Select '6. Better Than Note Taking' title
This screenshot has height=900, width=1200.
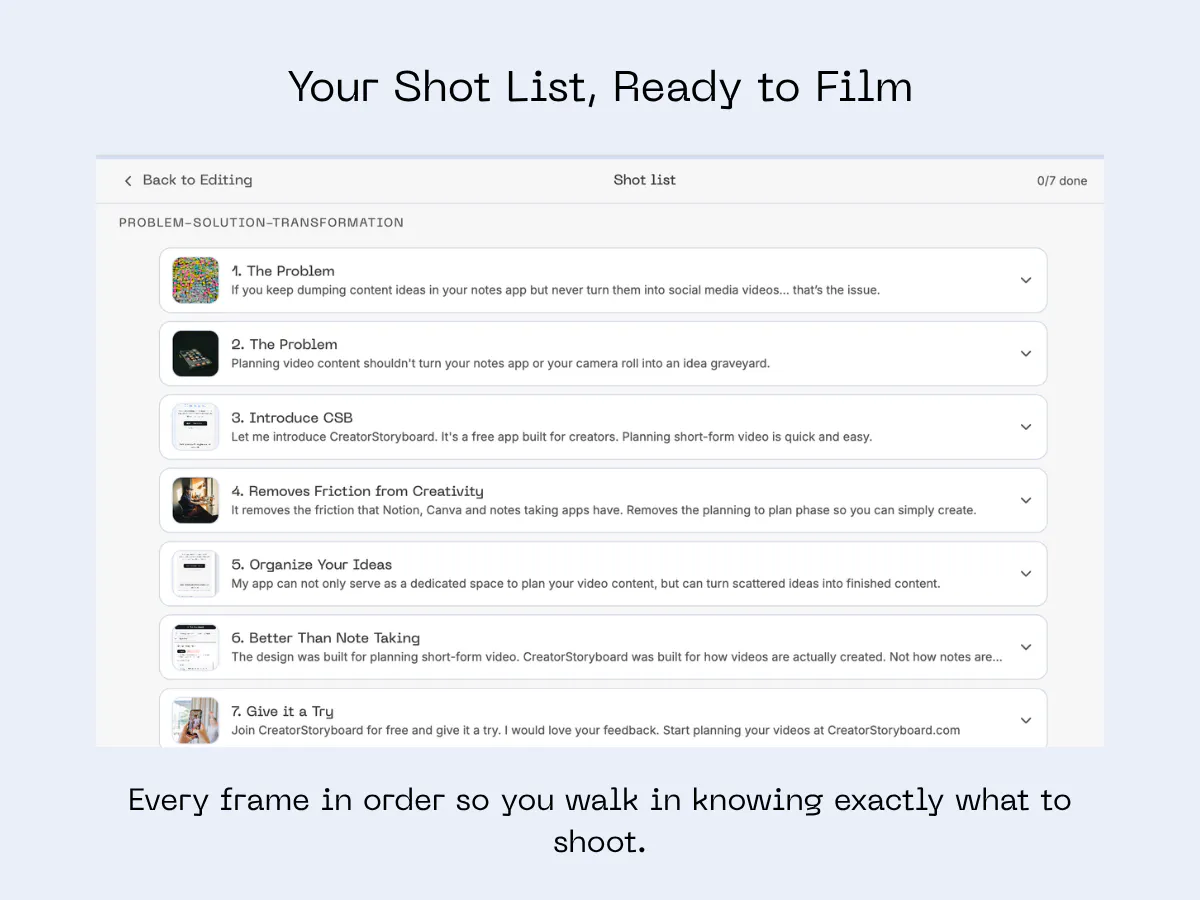tap(325, 638)
